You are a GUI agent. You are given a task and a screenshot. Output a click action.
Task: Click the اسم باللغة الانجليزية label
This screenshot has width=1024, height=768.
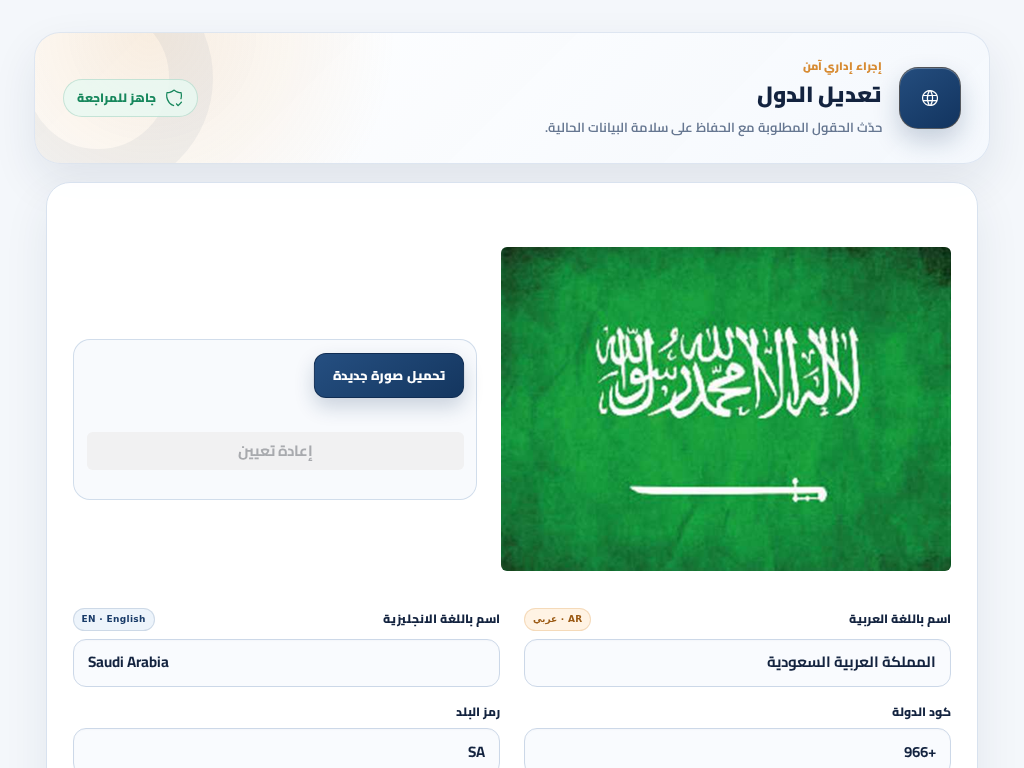(x=441, y=619)
